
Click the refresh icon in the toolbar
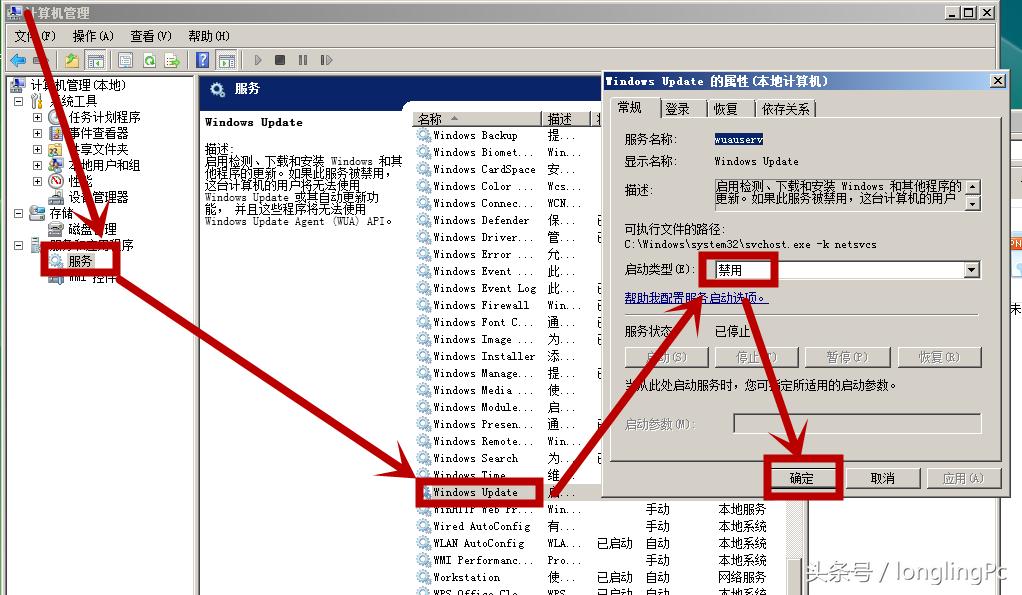coord(150,60)
